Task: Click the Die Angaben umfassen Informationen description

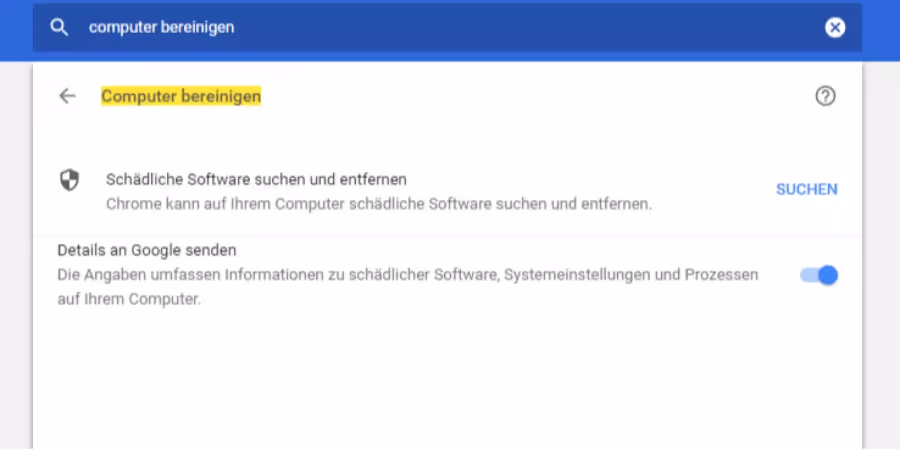Action: coord(408,275)
